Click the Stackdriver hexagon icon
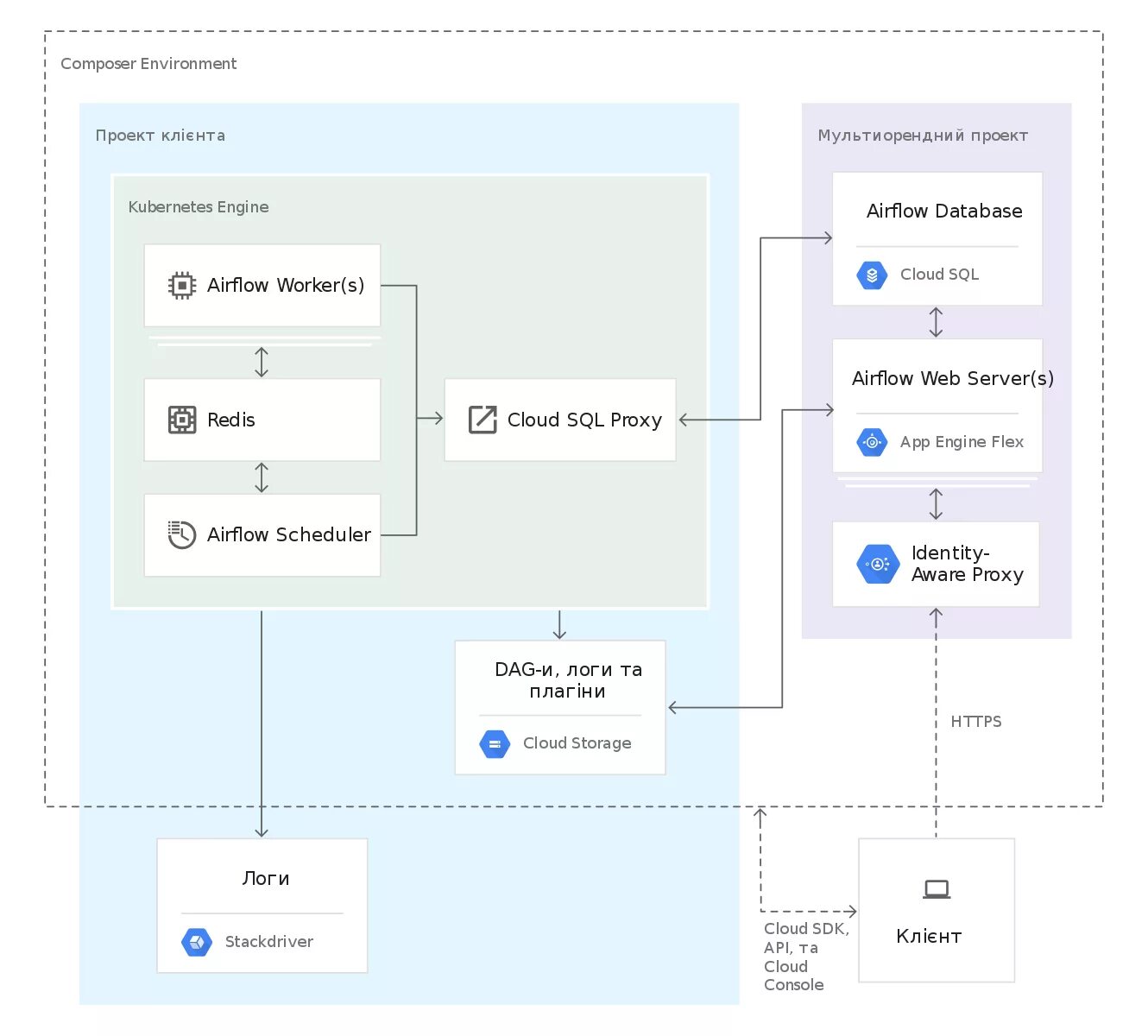 [197, 942]
